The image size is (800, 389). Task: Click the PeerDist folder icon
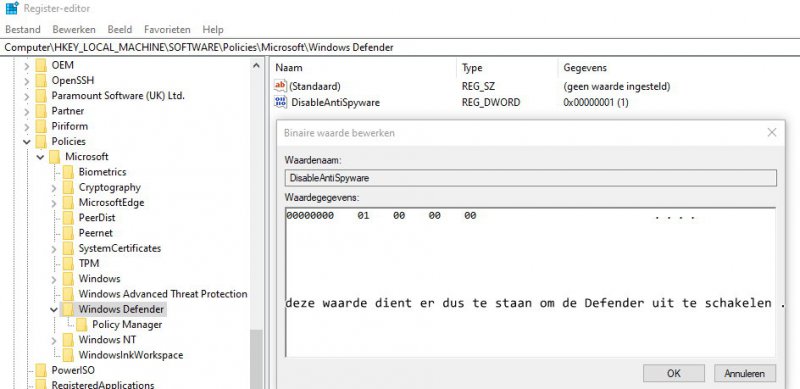(x=68, y=218)
